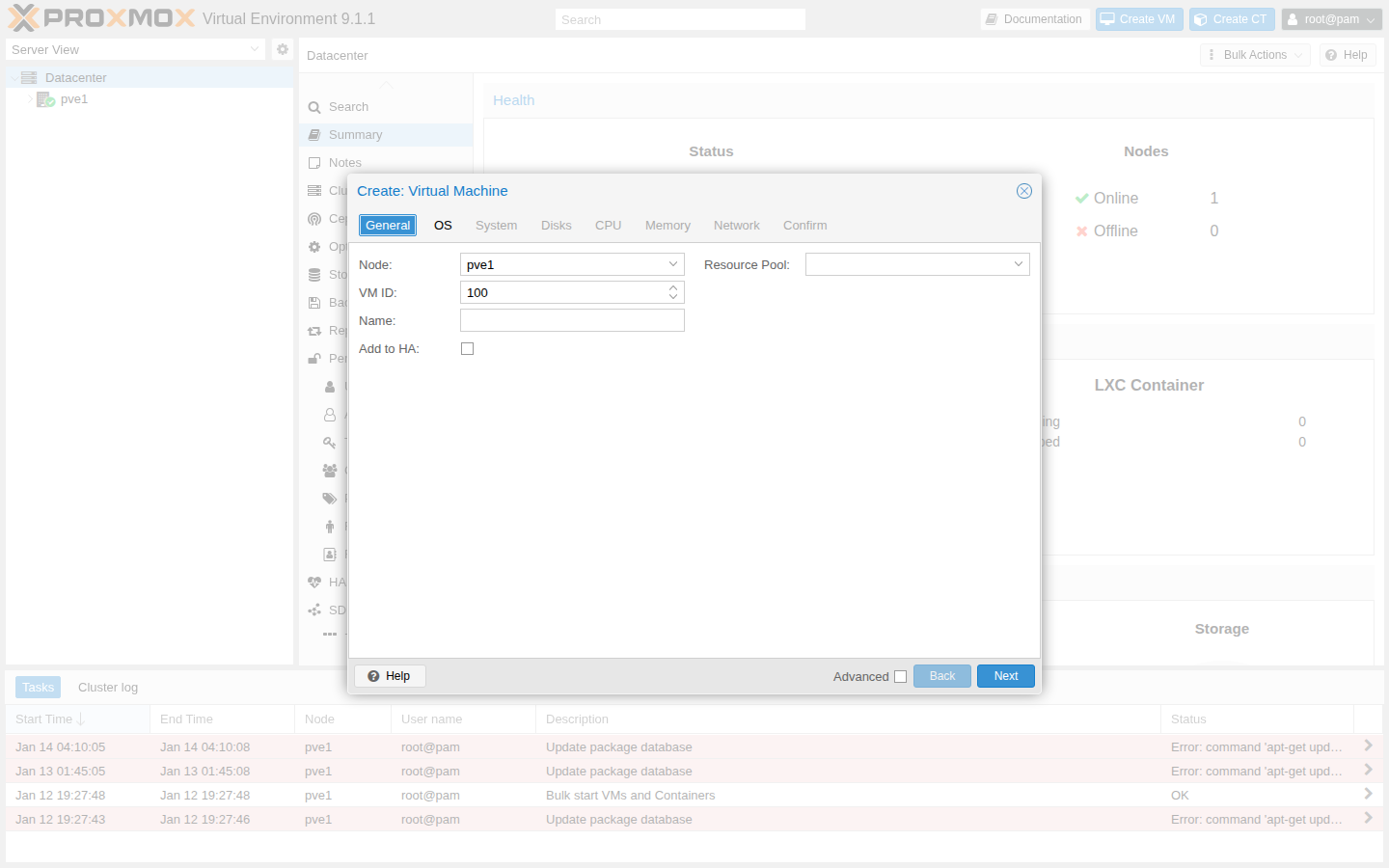Open Storage settings from the sidebar

314,274
